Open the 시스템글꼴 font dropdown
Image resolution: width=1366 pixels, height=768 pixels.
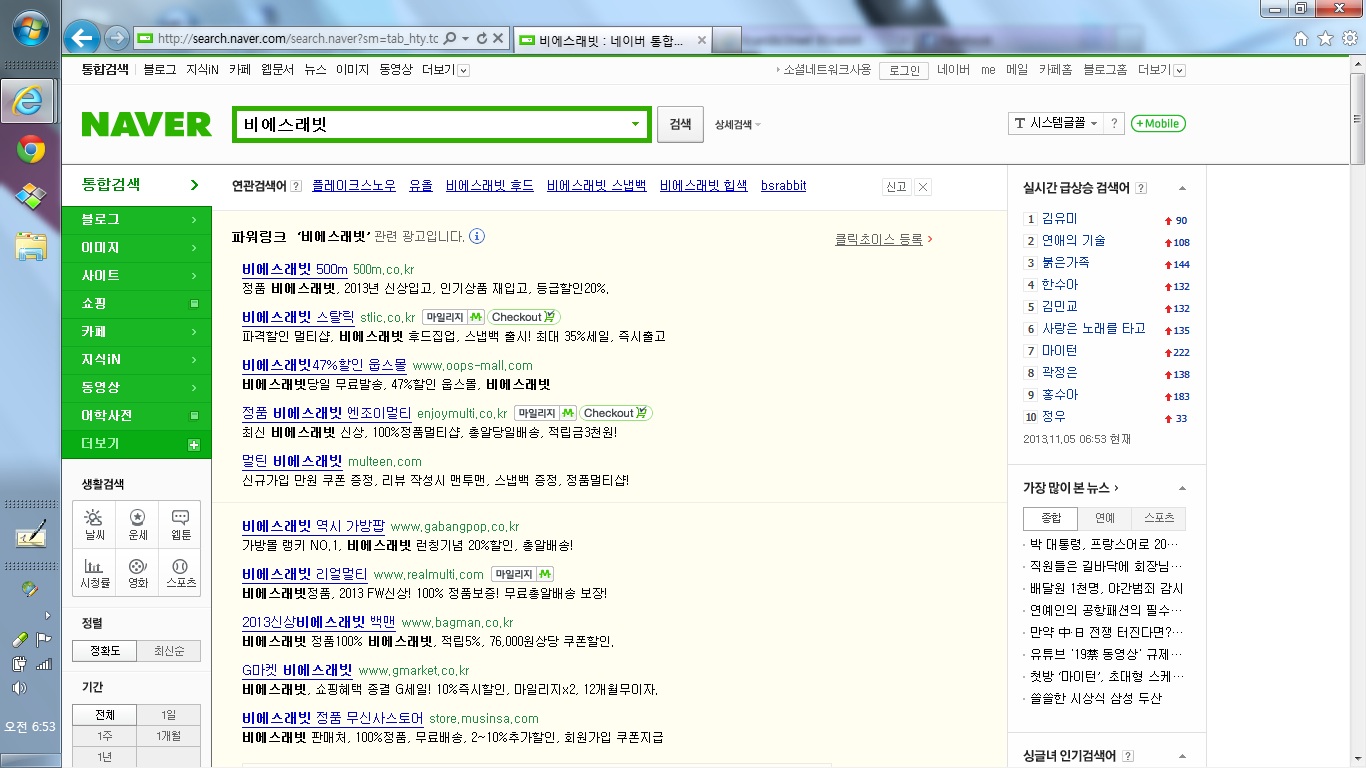pyautogui.click(x=1055, y=123)
